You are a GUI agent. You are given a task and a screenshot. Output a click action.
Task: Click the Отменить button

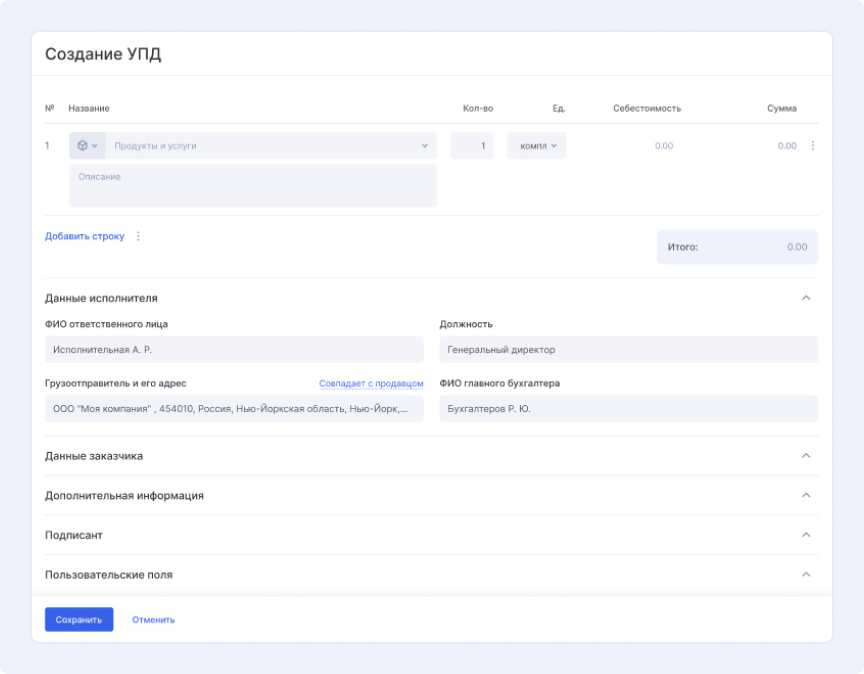click(x=153, y=620)
